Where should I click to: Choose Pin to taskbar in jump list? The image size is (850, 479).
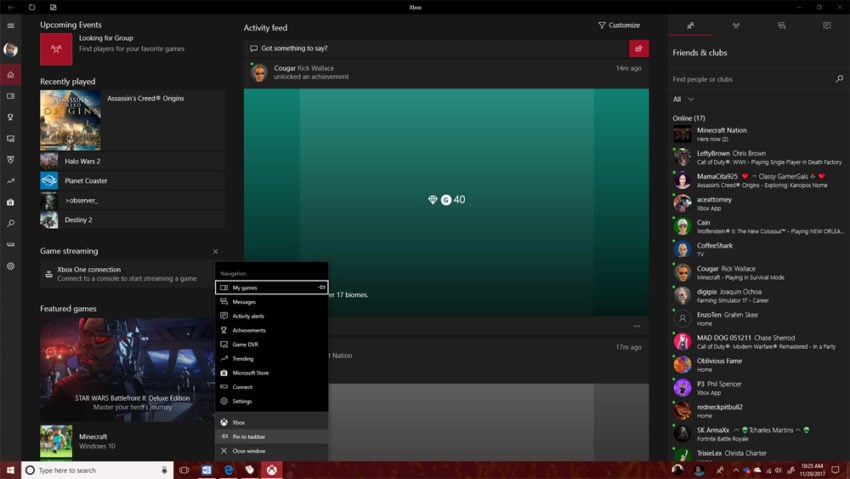tap(272, 437)
